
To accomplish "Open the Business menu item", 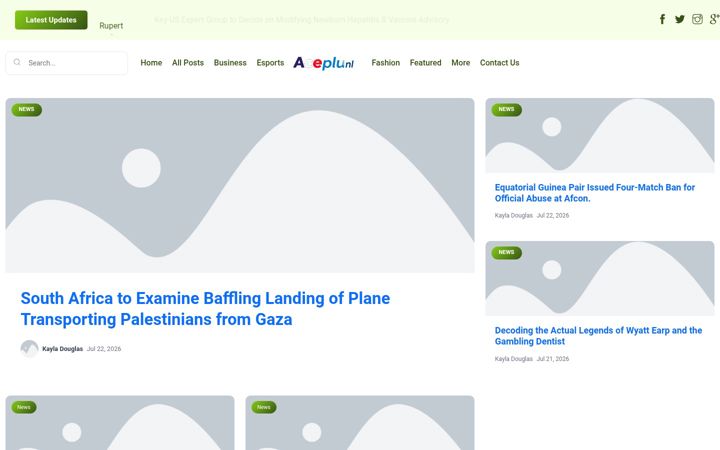I will [x=230, y=63].
